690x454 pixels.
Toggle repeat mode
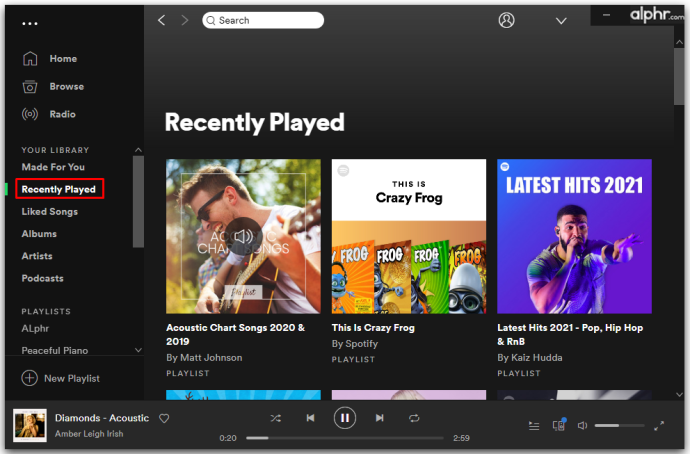pos(414,418)
